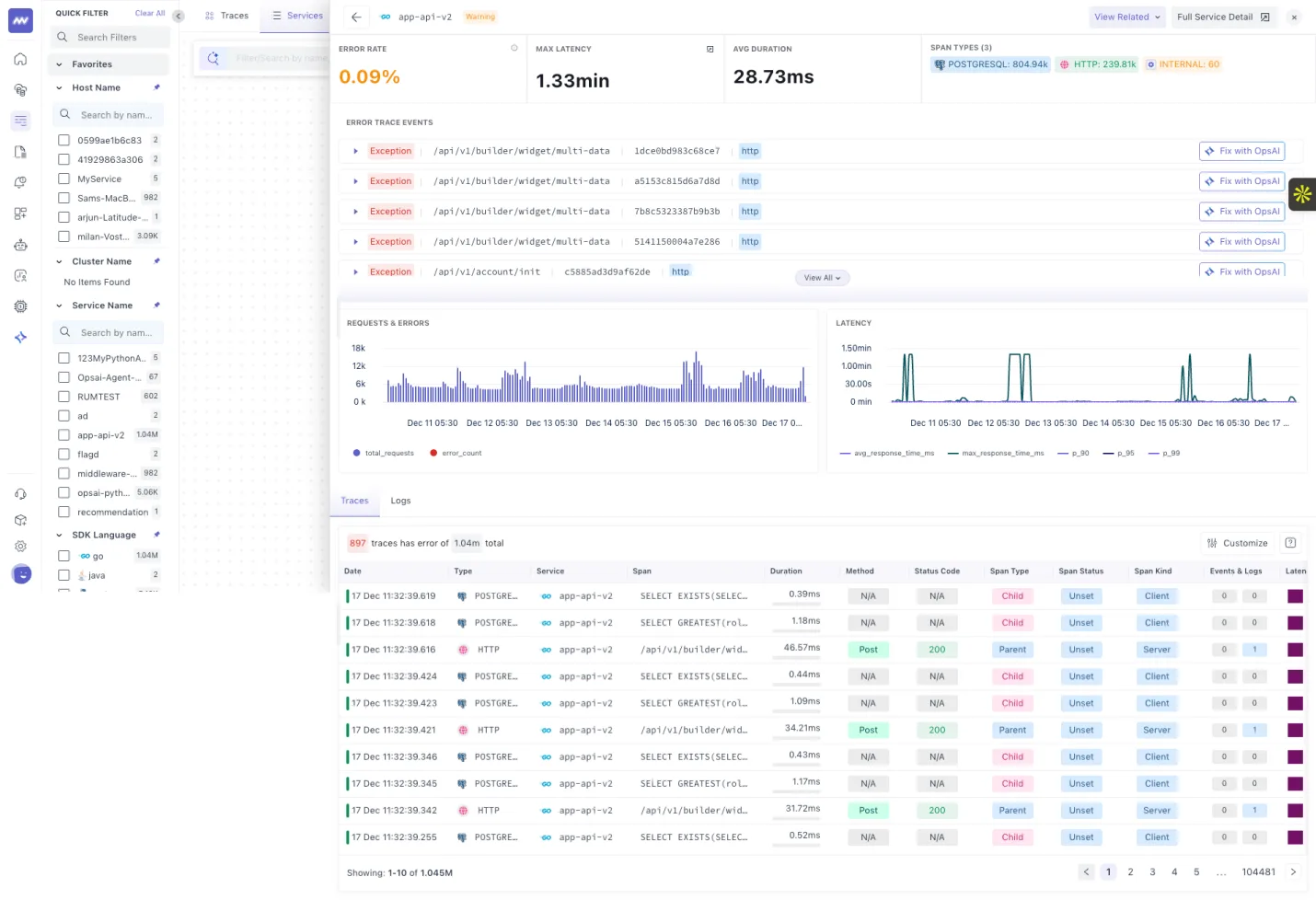
Task: Expand the View All error events dropdown
Action: pyautogui.click(x=822, y=278)
